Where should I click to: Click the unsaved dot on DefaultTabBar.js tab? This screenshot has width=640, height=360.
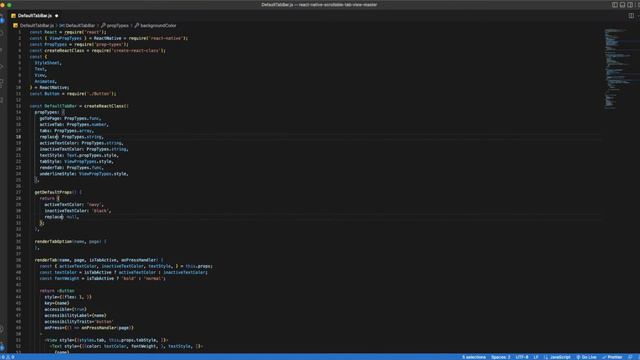coord(56,16)
